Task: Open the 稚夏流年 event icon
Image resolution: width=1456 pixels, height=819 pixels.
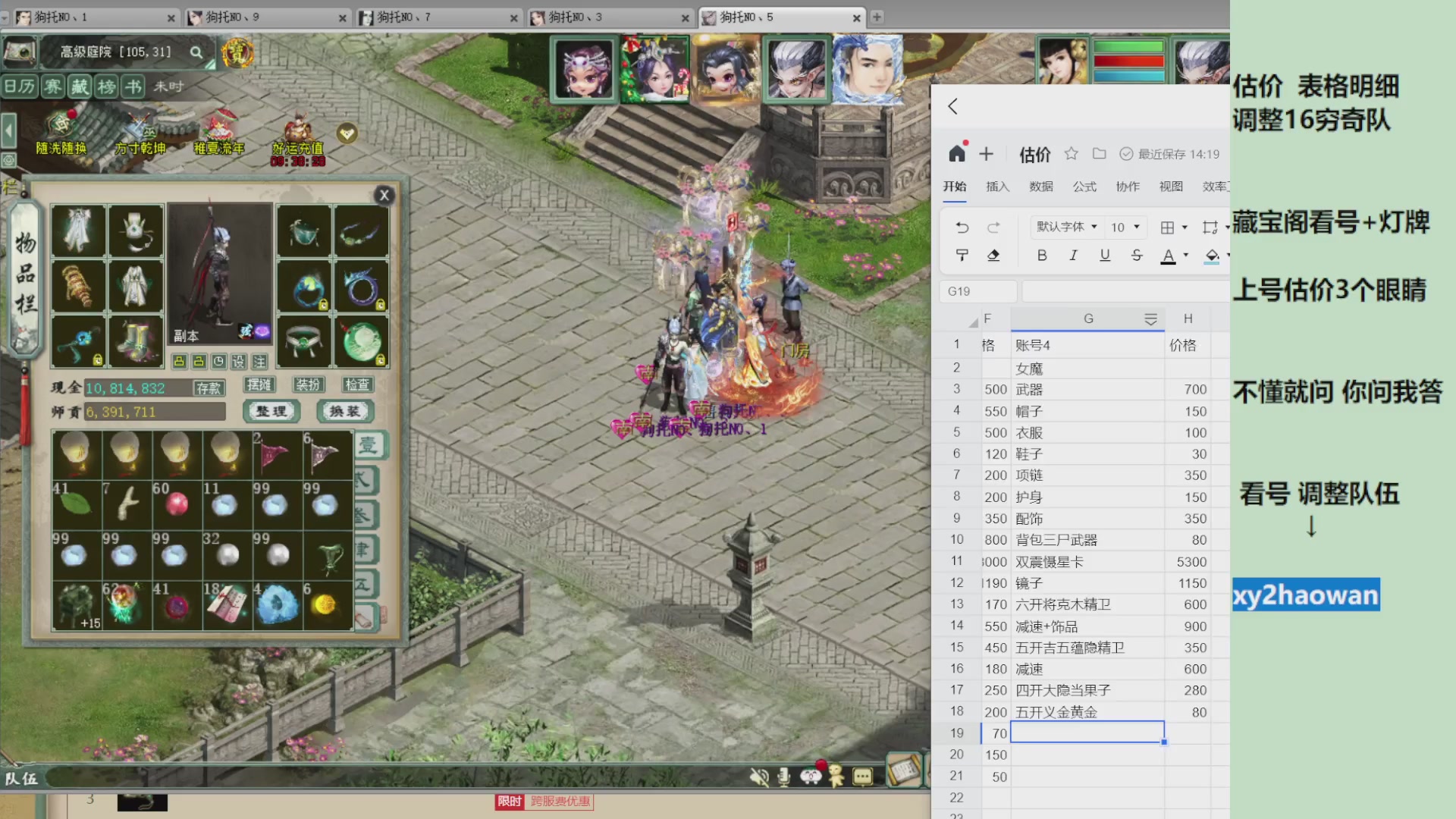Action: click(219, 133)
